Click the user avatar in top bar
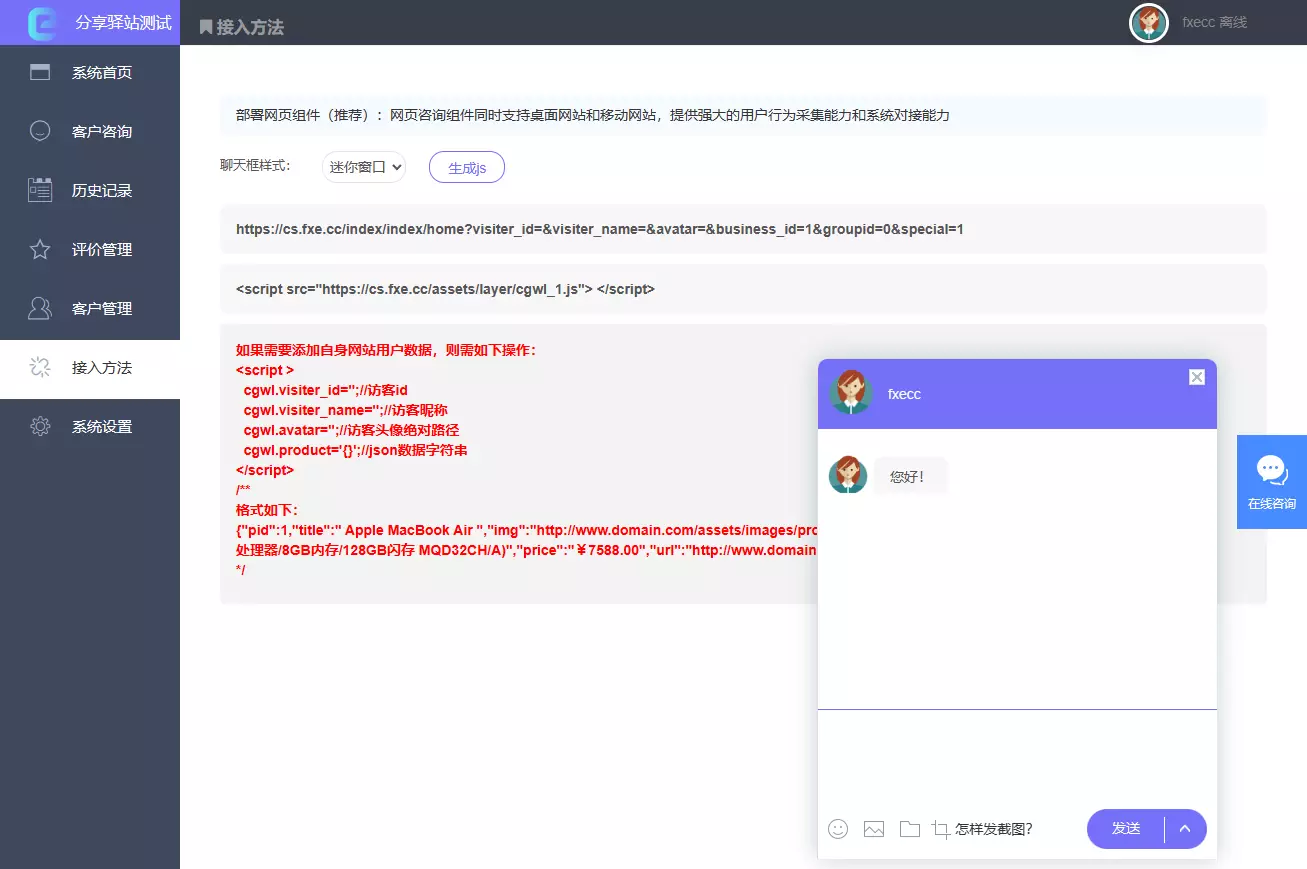The height and width of the screenshot is (869, 1307). [x=1149, y=22]
